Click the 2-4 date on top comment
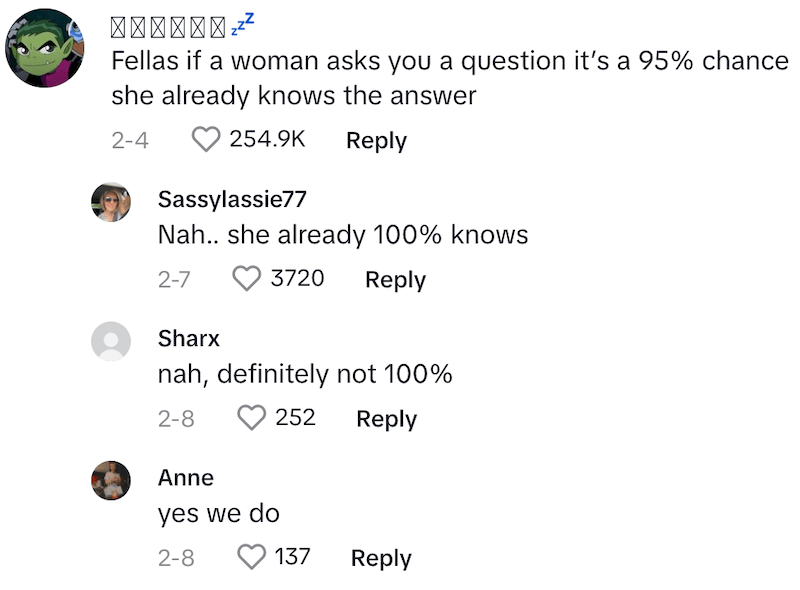This screenshot has width=800, height=590. [x=130, y=141]
